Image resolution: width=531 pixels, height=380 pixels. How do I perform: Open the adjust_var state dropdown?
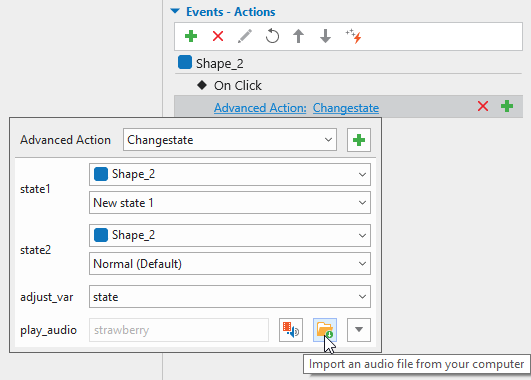pyautogui.click(x=230, y=297)
